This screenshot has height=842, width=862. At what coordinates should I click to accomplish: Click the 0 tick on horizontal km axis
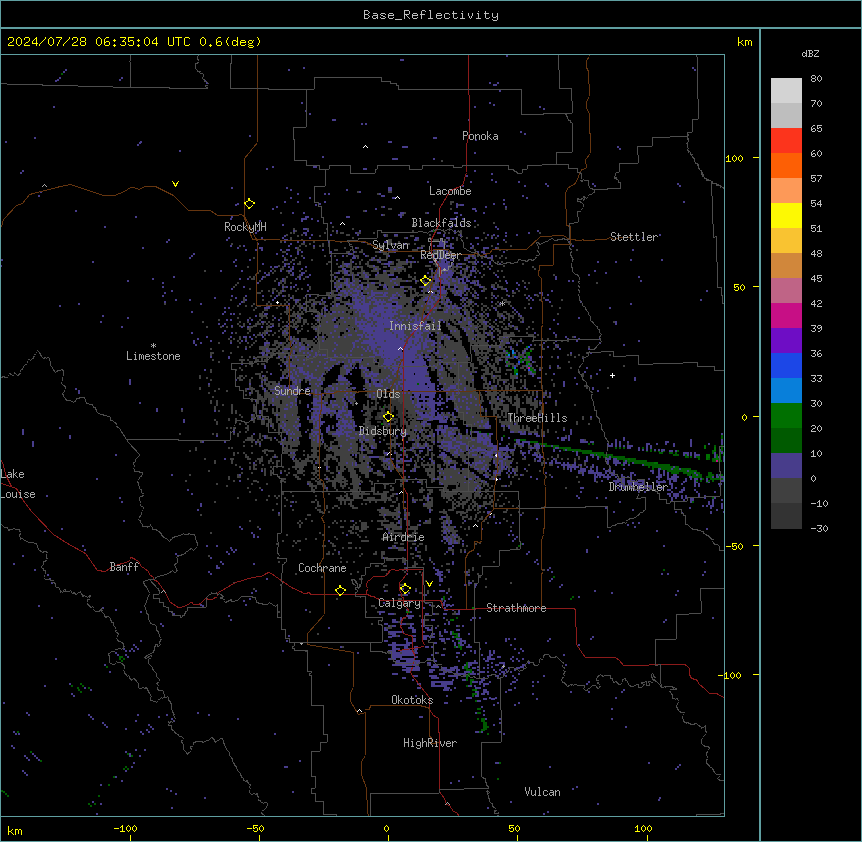coord(386,829)
